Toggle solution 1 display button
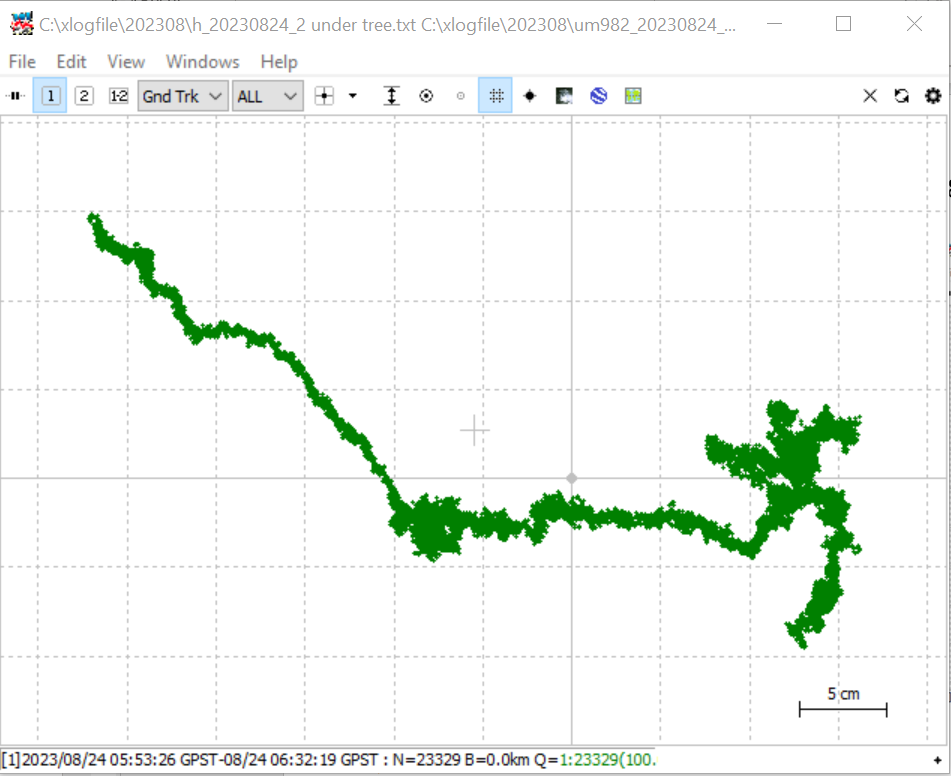951x776 pixels. pyautogui.click(x=50, y=96)
